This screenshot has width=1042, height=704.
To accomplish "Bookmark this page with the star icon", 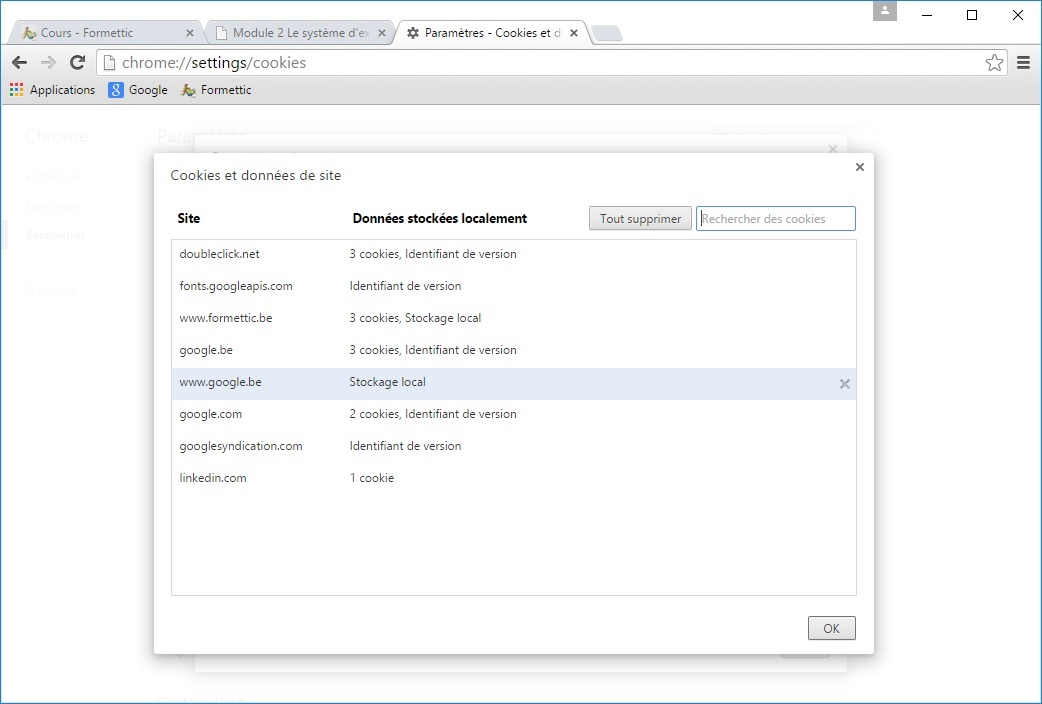I will [994, 62].
